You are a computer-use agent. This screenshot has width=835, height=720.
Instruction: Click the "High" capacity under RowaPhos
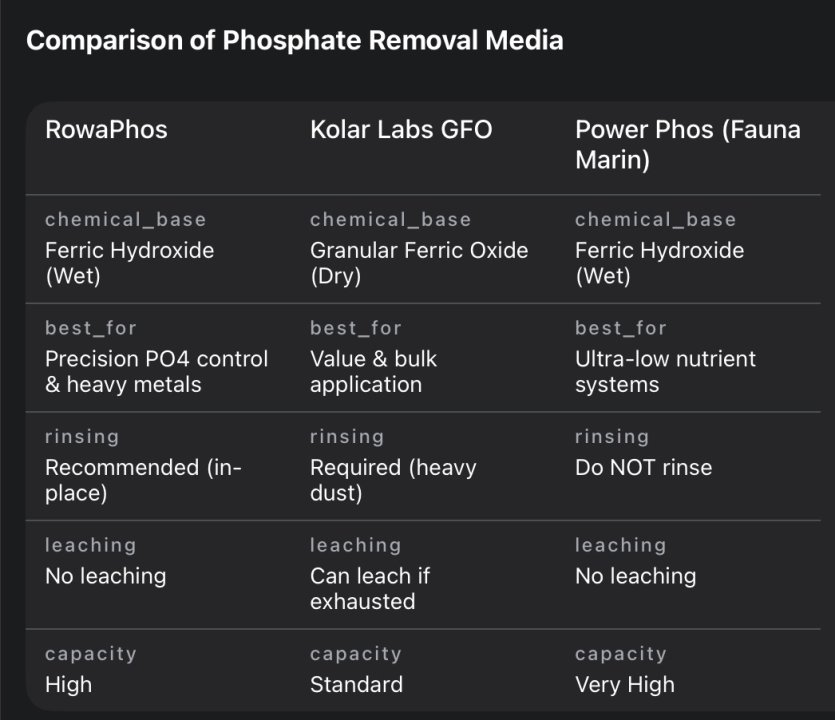click(x=68, y=685)
